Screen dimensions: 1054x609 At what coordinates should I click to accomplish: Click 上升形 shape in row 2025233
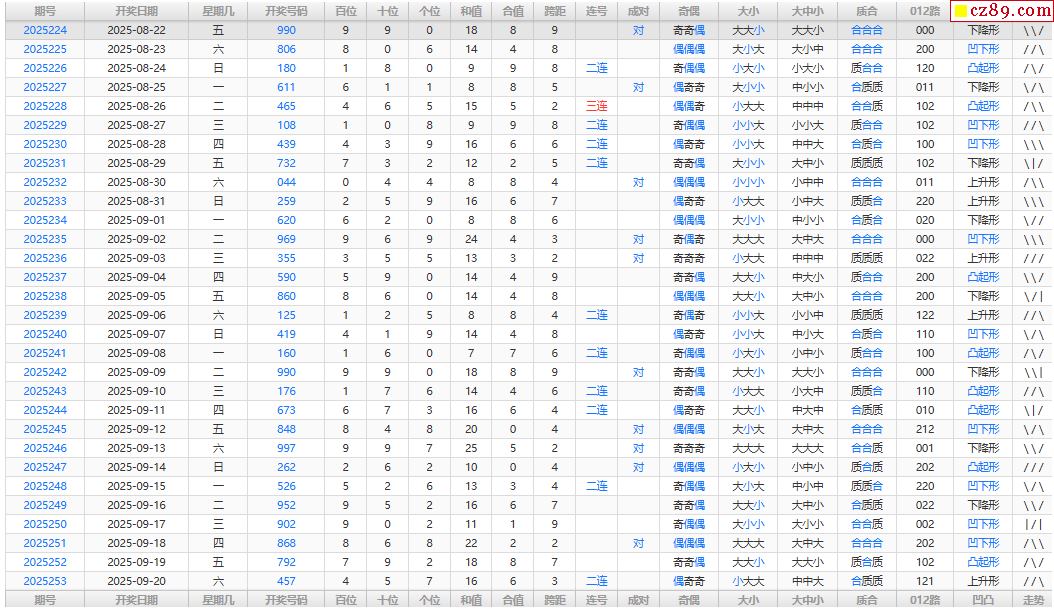983,201
